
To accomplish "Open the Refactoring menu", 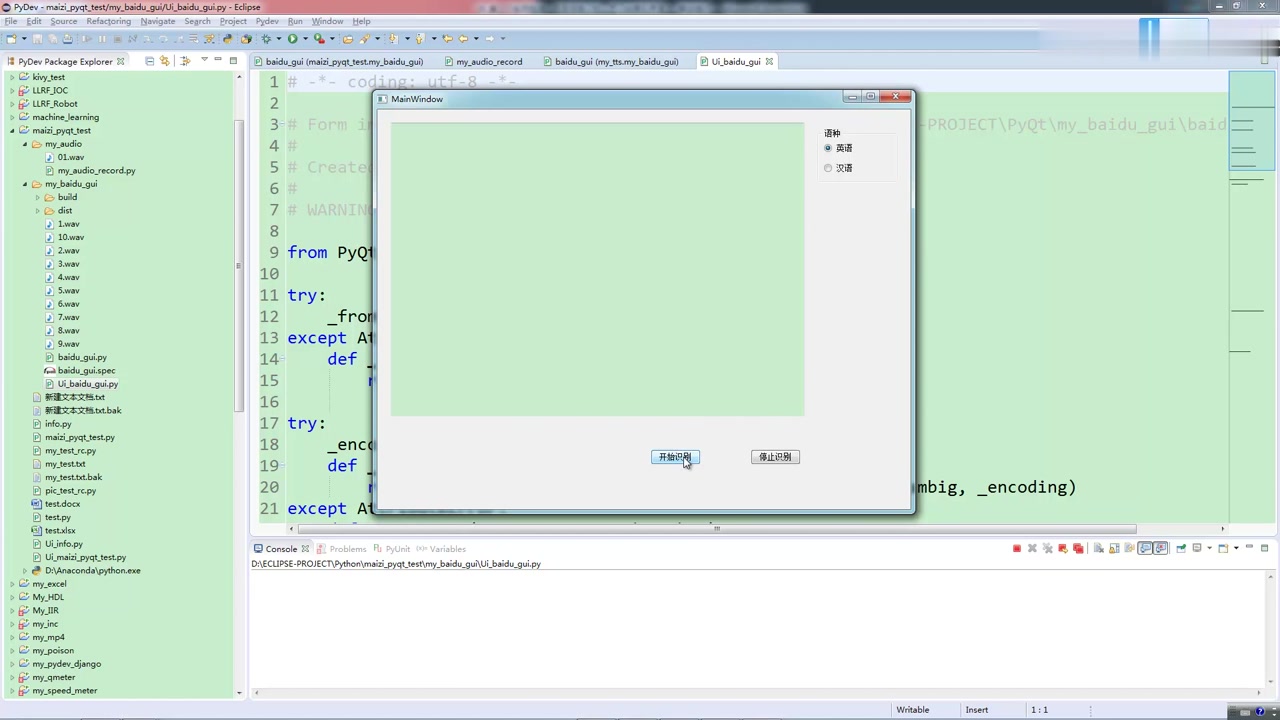I will pos(108,21).
